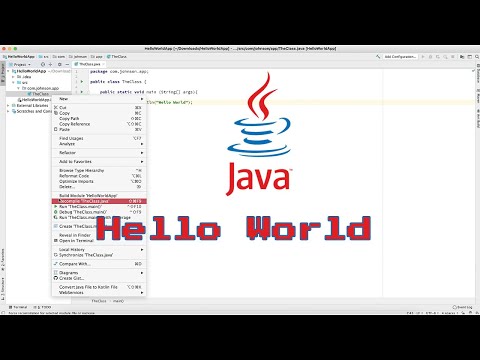
Task: Click the locate-file target icon in Project panel
Action: coord(43,64)
